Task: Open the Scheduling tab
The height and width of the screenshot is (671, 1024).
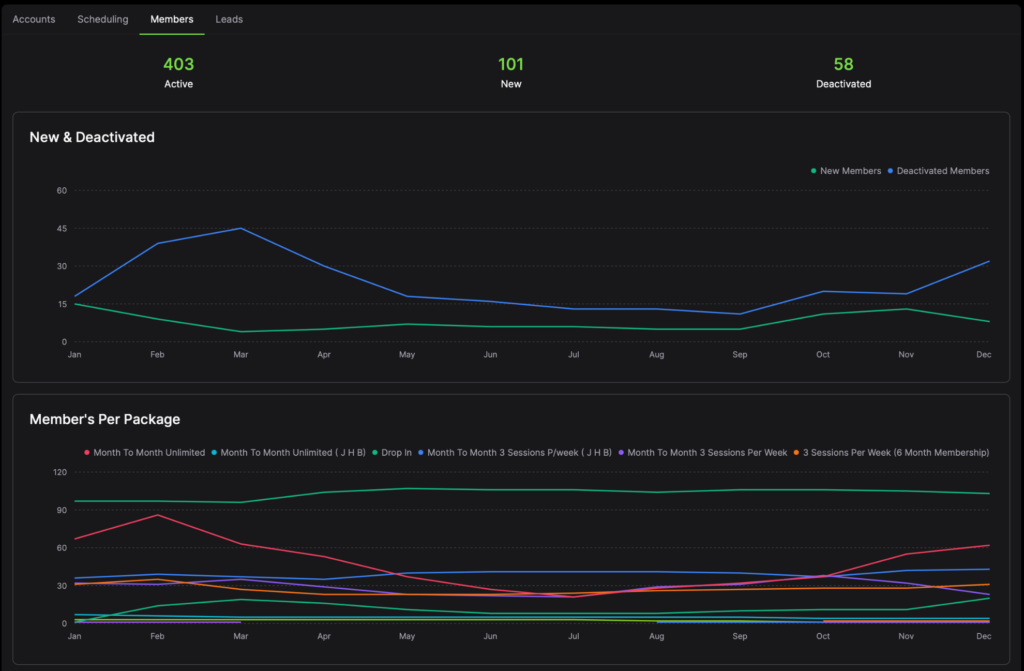Action: click(x=103, y=19)
